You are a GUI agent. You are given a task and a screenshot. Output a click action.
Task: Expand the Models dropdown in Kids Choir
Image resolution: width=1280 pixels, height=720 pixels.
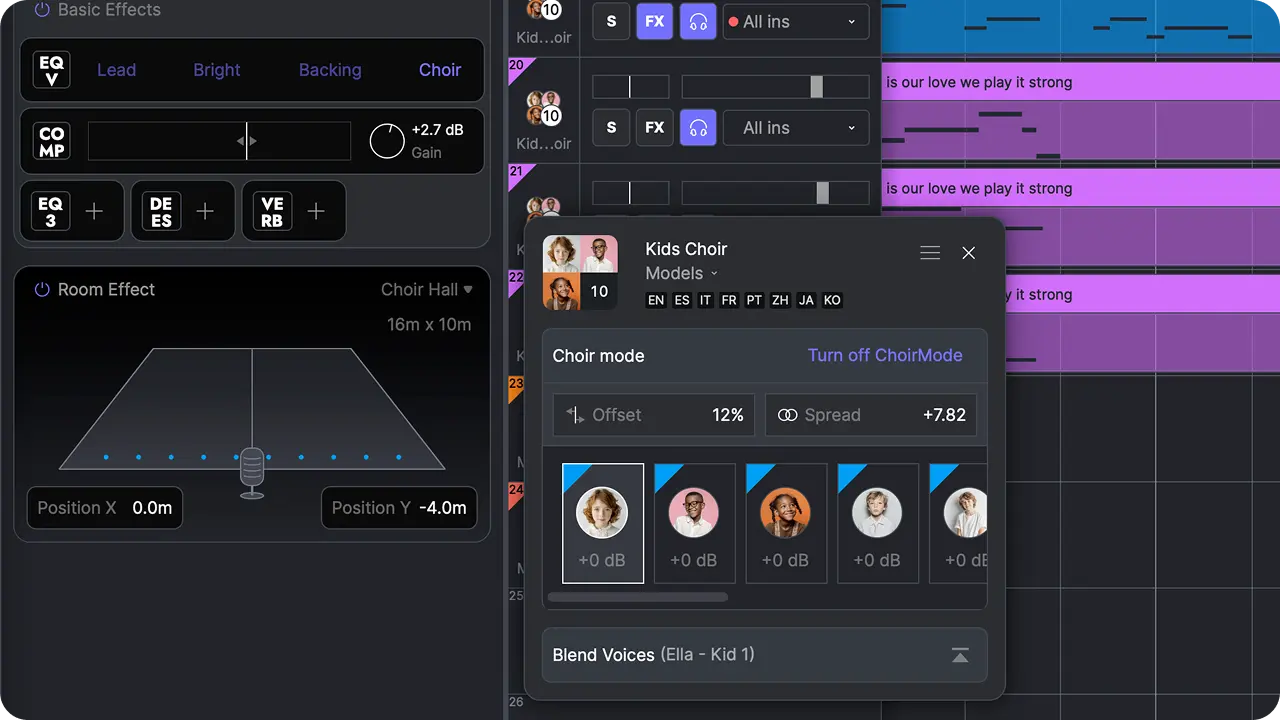(681, 273)
